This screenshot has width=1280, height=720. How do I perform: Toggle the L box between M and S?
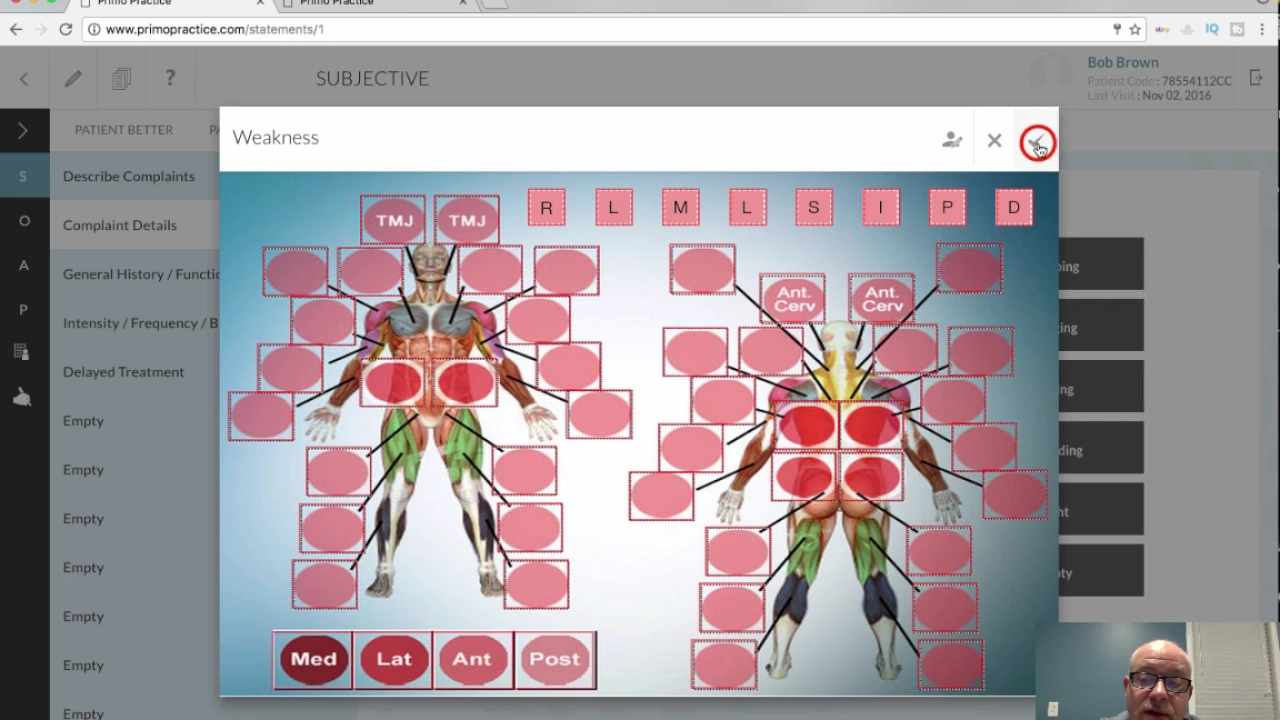748,207
